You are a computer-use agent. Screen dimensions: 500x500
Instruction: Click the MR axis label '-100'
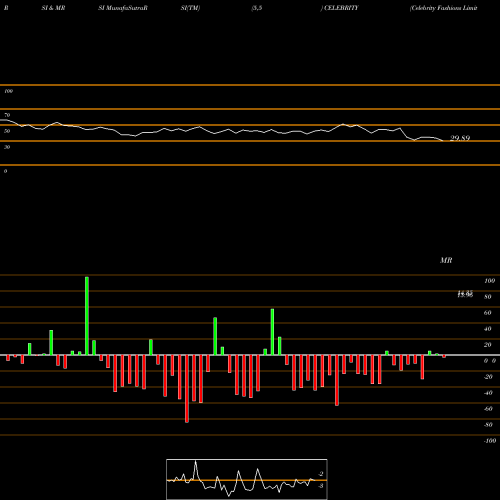pyautogui.click(x=490, y=441)
